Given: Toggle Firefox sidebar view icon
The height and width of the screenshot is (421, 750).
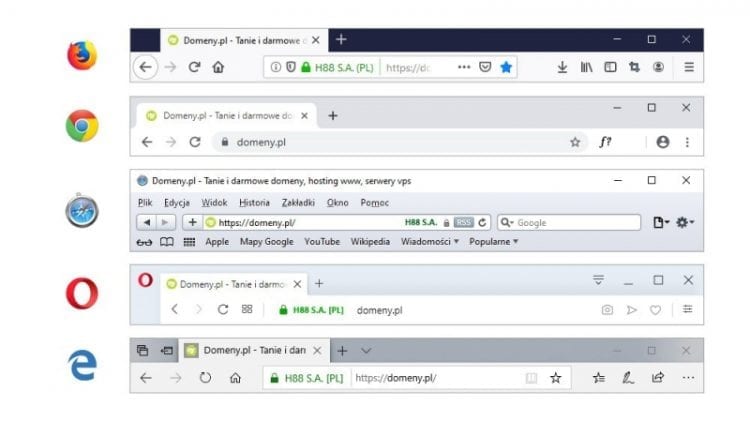Looking at the screenshot, I should point(610,67).
